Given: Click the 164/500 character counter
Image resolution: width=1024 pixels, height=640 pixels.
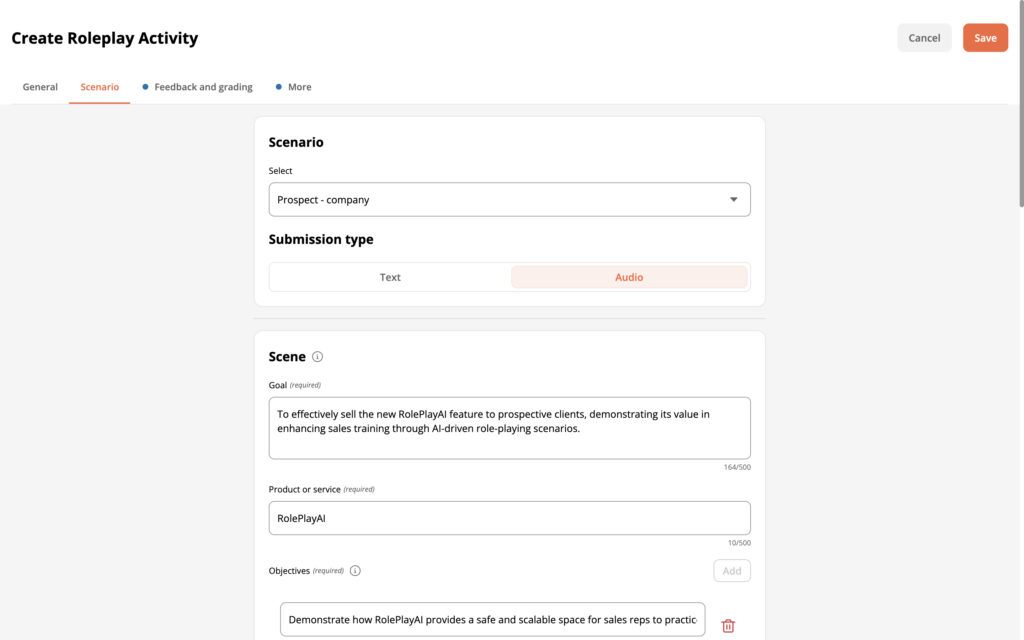Looking at the screenshot, I should point(737,467).
